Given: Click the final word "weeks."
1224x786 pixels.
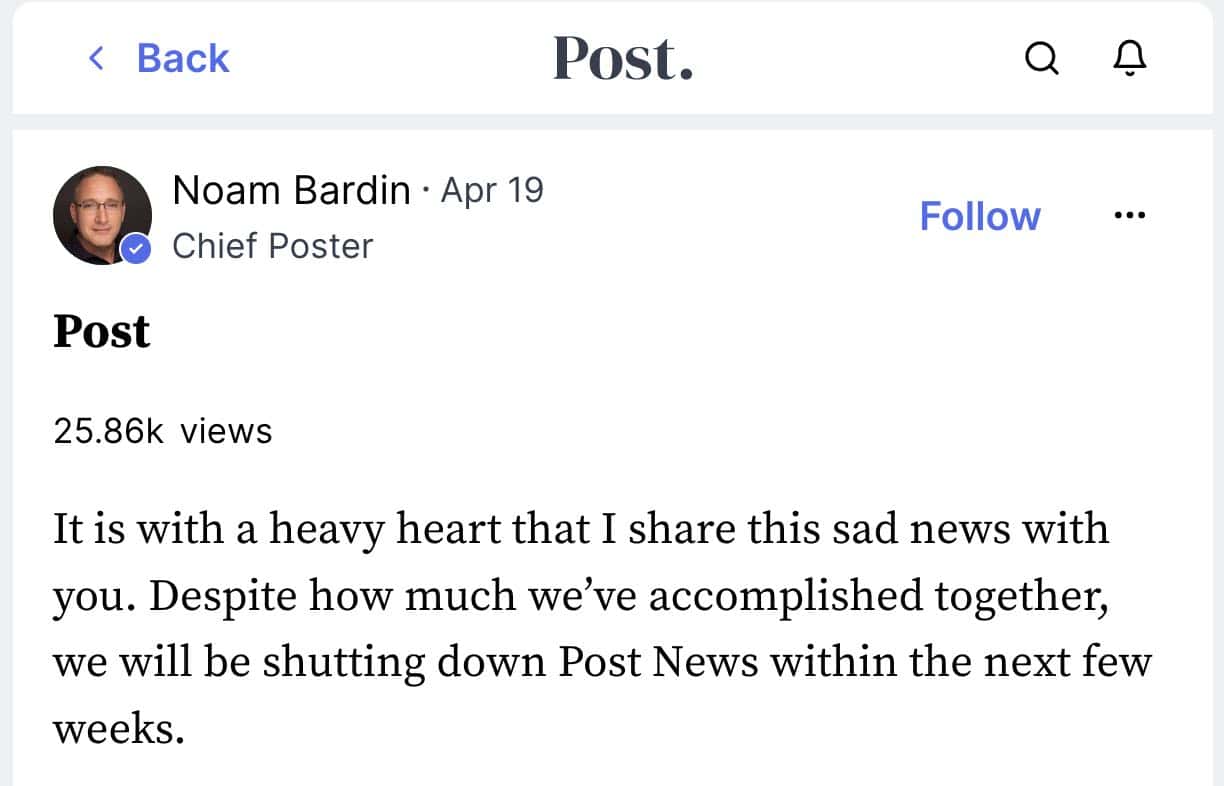Looking at the screenshot, I should (x=119, y=728).
